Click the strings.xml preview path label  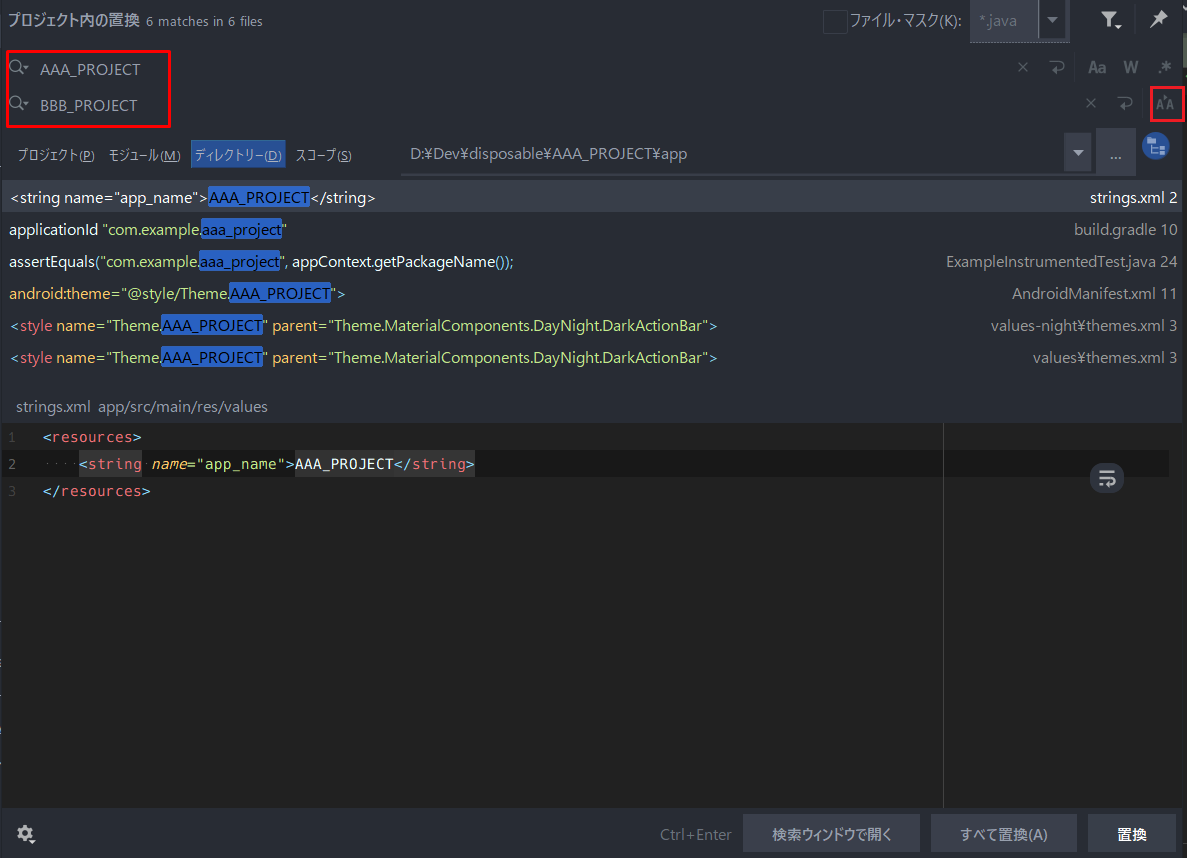(x=142, y=407)
